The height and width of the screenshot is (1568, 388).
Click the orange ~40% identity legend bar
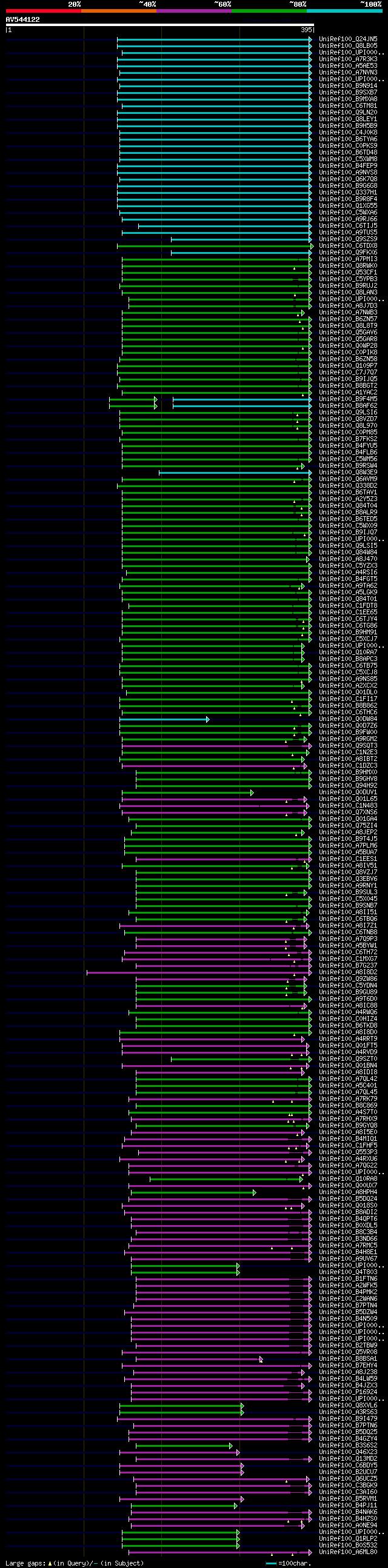(119, 11)
